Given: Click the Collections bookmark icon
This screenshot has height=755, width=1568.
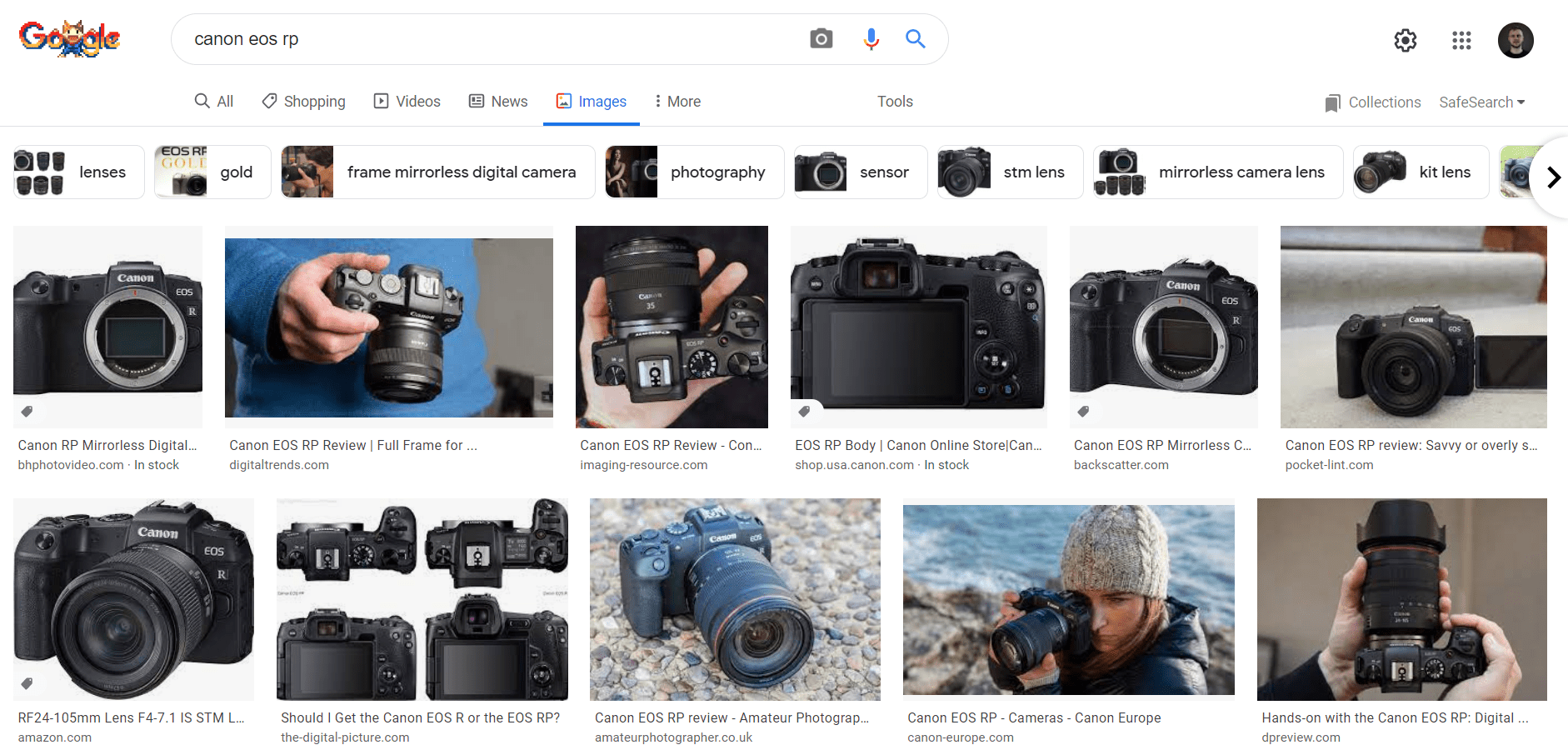Looking at the screenshot, I should pos(1332,102).
